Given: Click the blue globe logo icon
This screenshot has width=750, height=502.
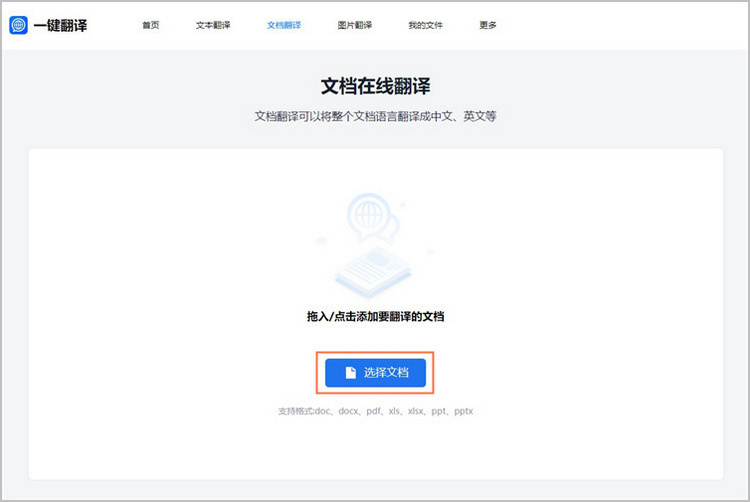Looking at the screenshot, I should (x=19, y=25).
